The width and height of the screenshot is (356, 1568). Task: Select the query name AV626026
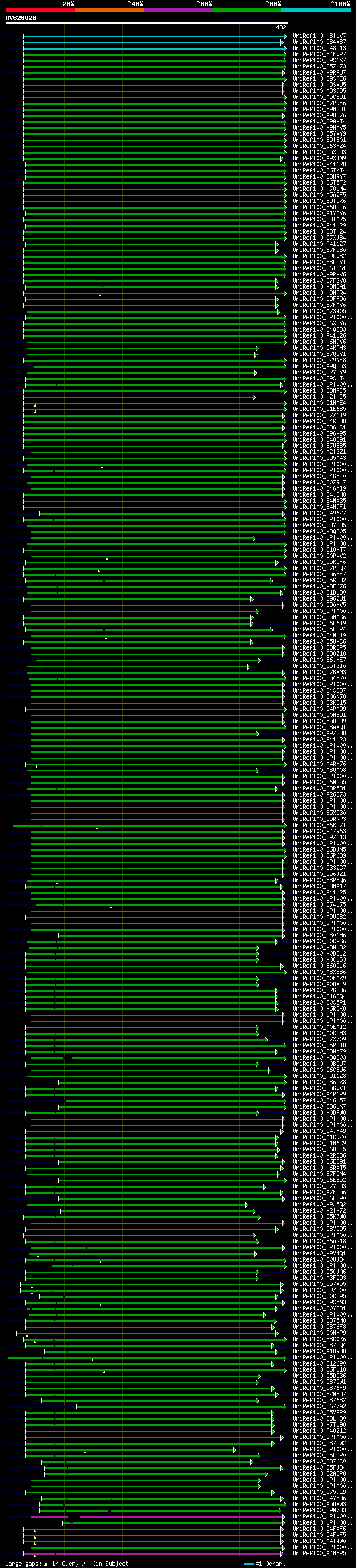click(x=21, y=18)
